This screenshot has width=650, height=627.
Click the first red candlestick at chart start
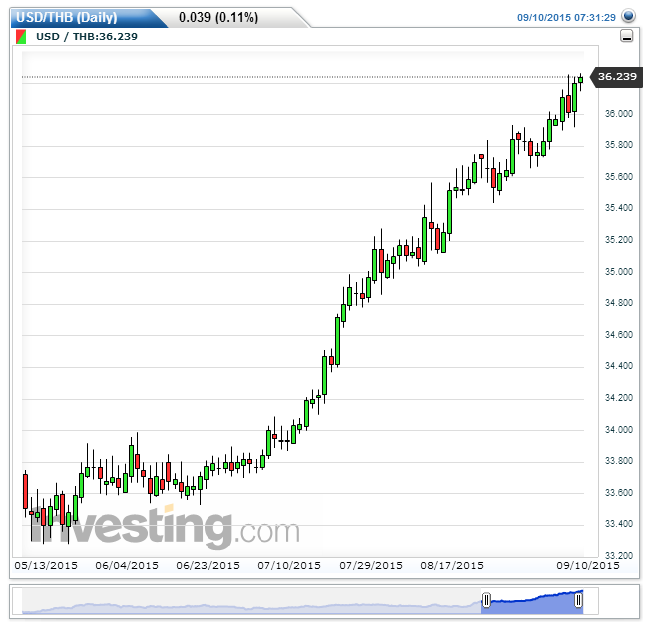[25, 491]
